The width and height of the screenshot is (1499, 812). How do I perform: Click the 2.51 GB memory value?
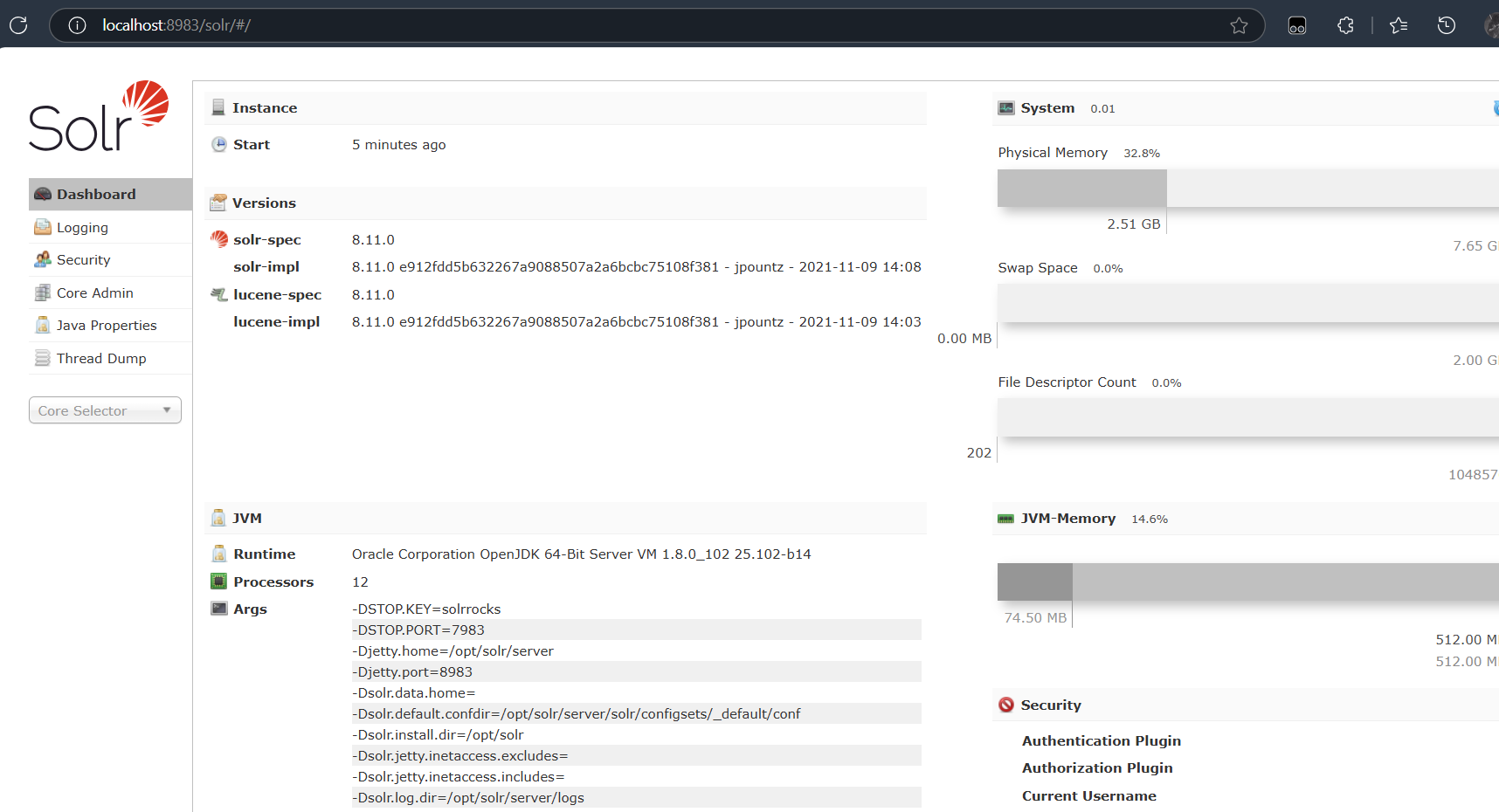[x=1134, y=224]
